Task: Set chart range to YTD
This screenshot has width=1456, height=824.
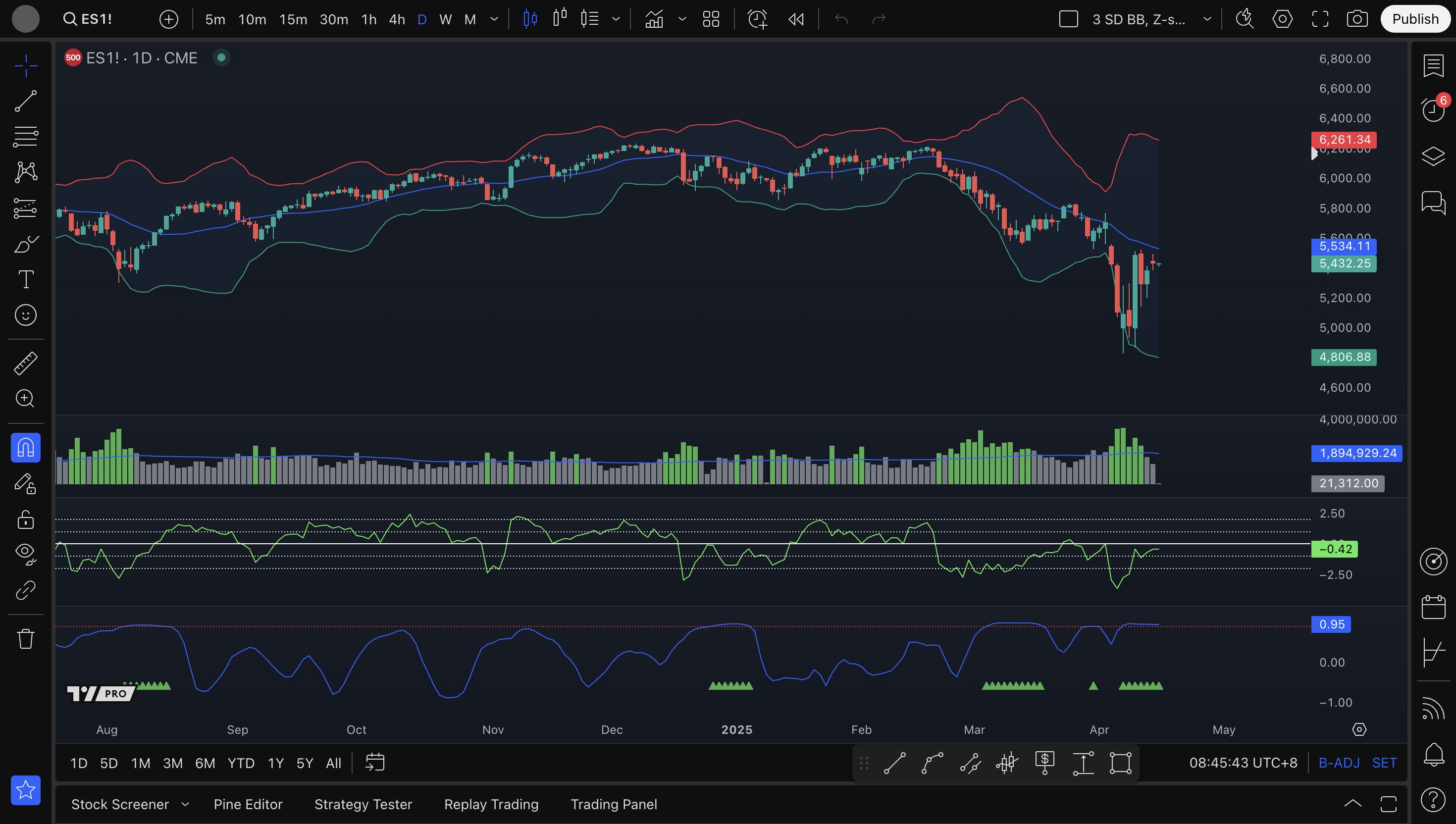Action: [x=241, y=763]
